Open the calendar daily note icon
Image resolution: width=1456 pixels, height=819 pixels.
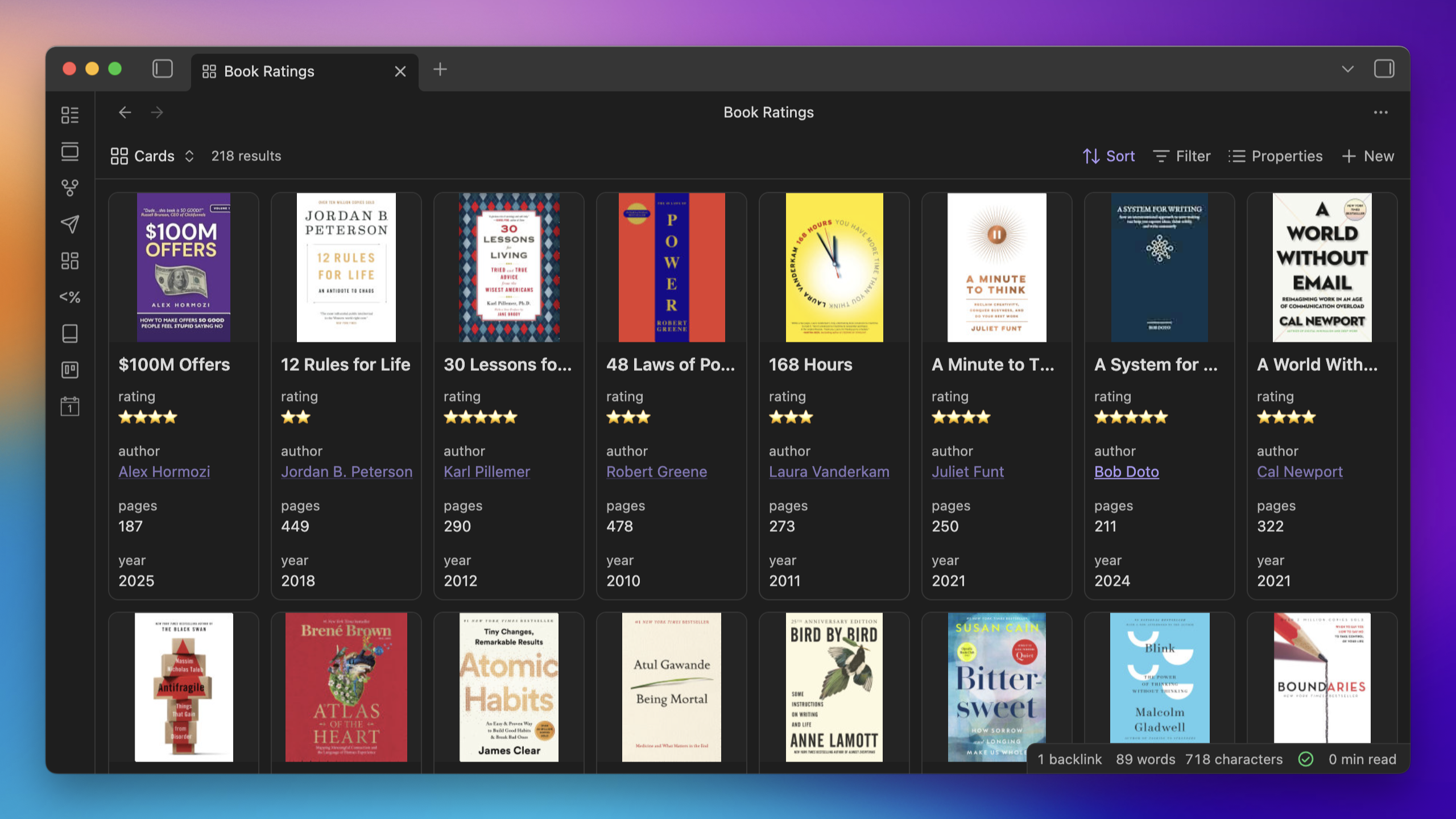click(x=70, y=406)
